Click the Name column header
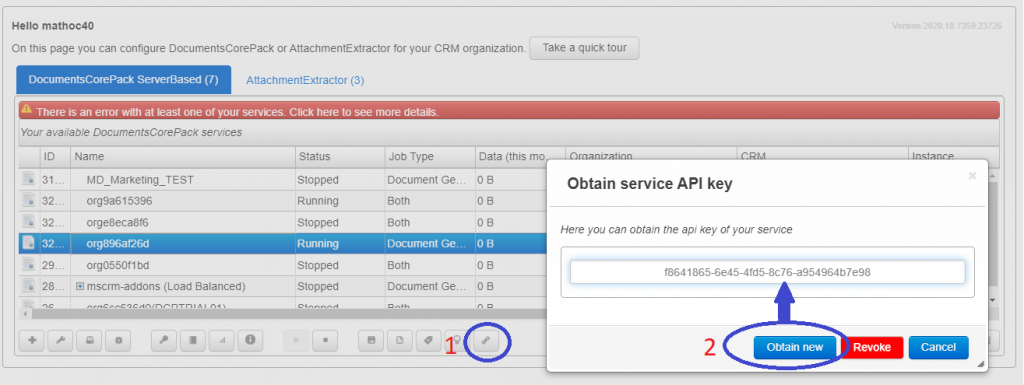 tap(183, 157)
